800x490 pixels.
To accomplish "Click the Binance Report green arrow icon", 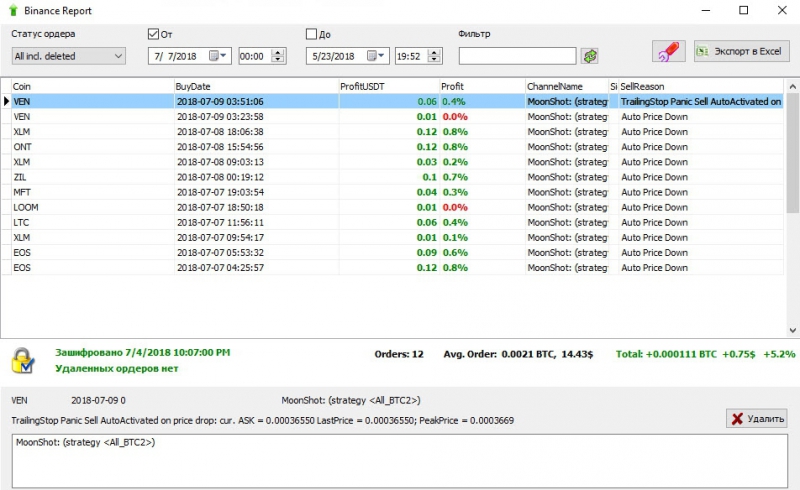I will pyautogui.click(x=13, y=10).
